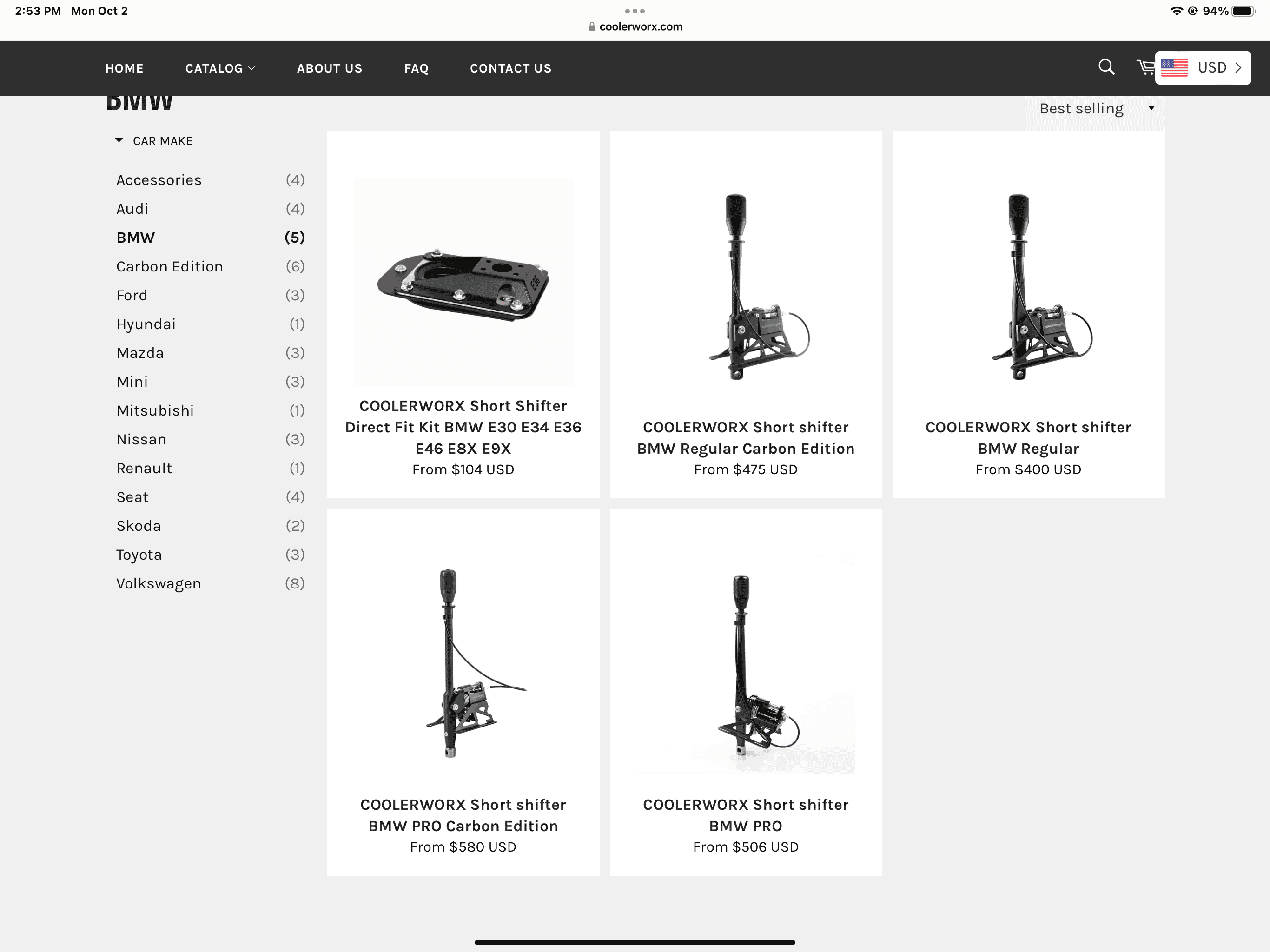Tap the 'From $580 USD' price

click(463, 847)
